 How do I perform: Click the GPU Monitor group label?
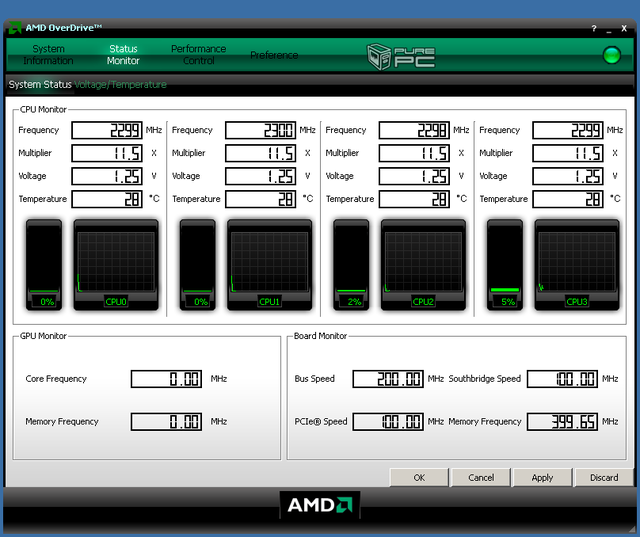click(43, 336)
